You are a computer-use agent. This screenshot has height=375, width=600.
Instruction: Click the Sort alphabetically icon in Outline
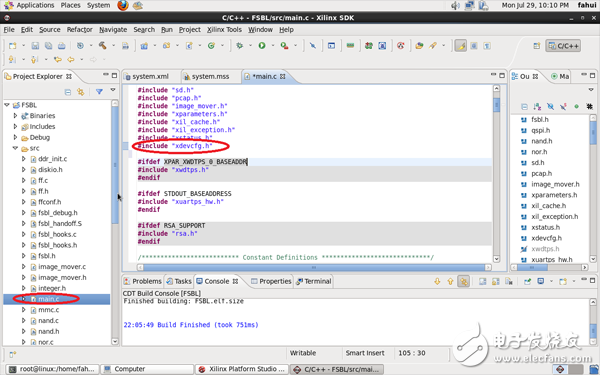[537, 106]
